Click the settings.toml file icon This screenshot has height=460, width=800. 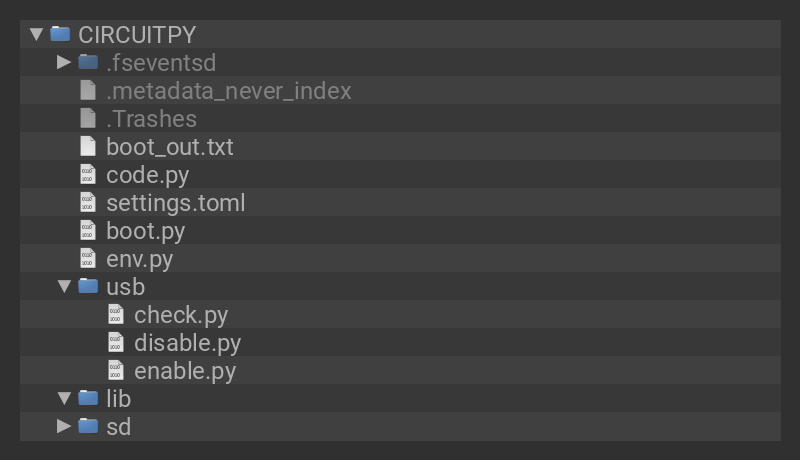88,202
